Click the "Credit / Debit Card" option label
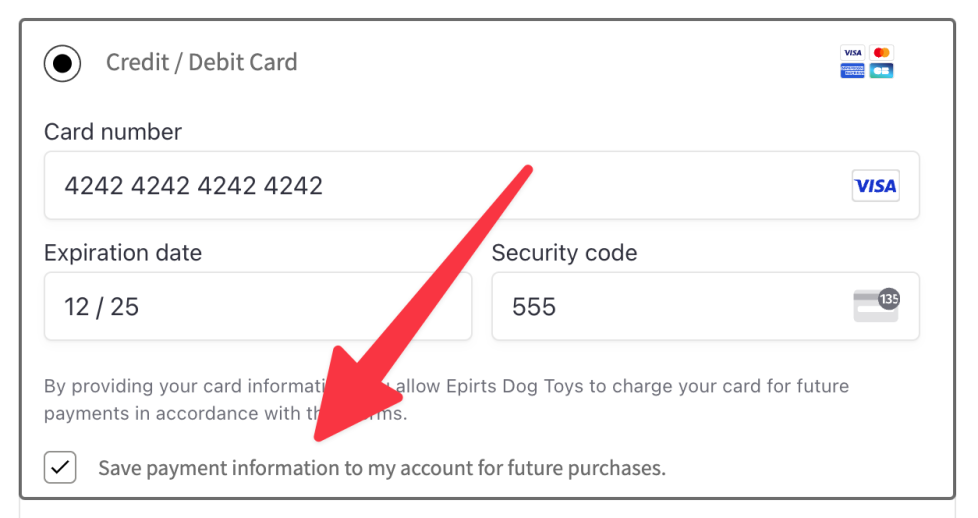Image resolution: width=978 pixels, height=518 pixels. point(202,62)
